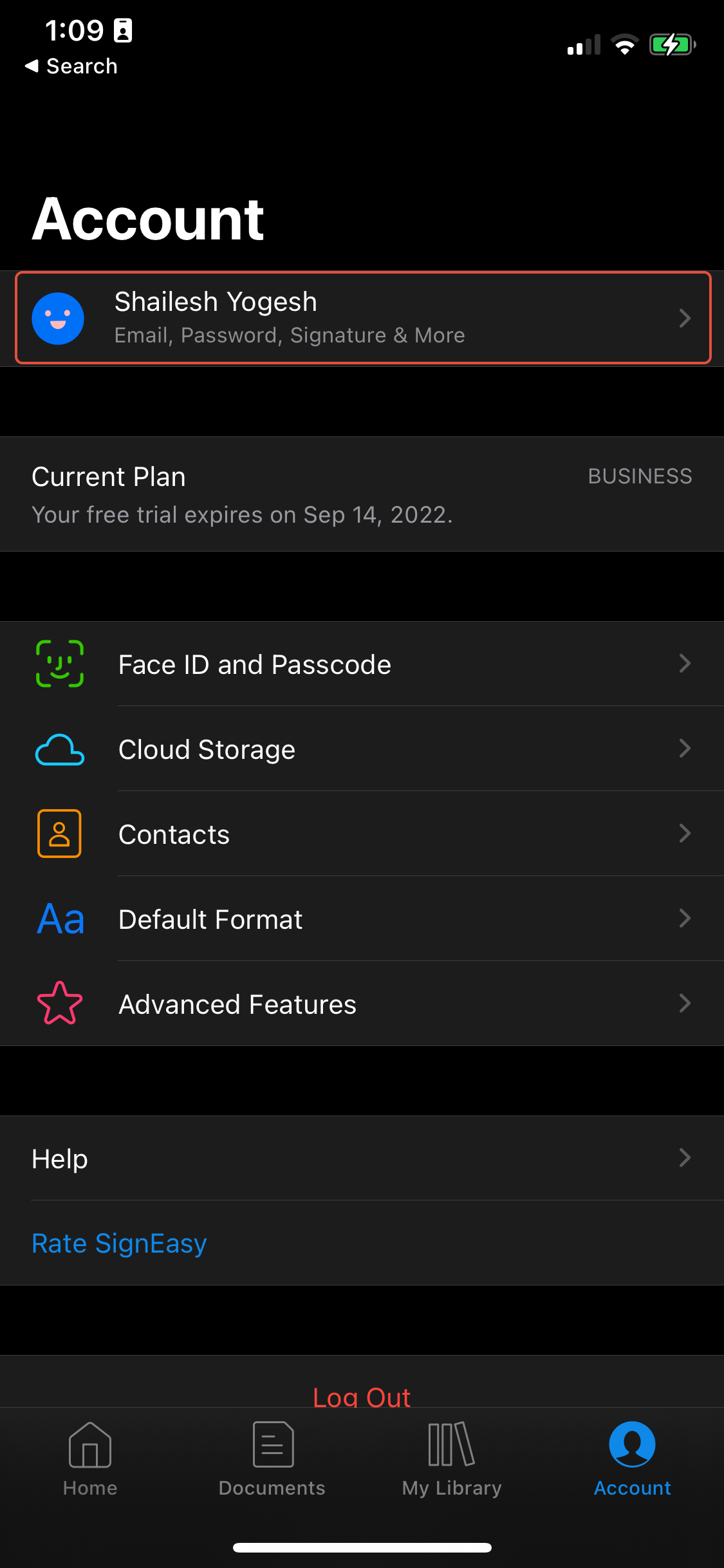
Task: Select the Account tab in bottom bar
Action: tap(632, 1459)
